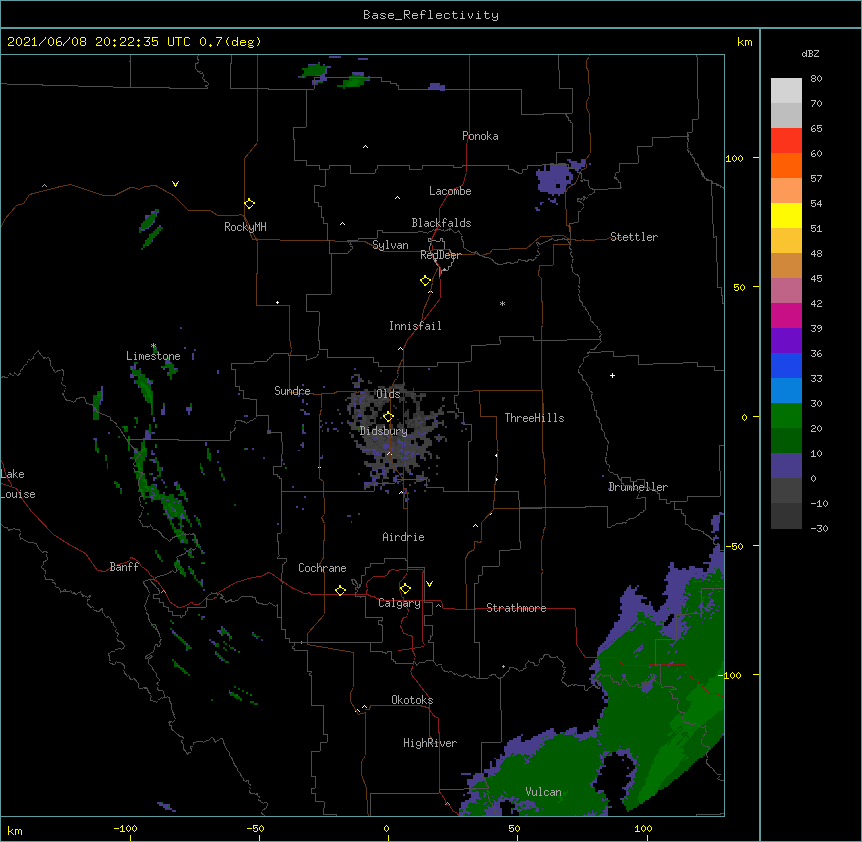
Task: Select the Cochrane label
Action: [322, 568]
